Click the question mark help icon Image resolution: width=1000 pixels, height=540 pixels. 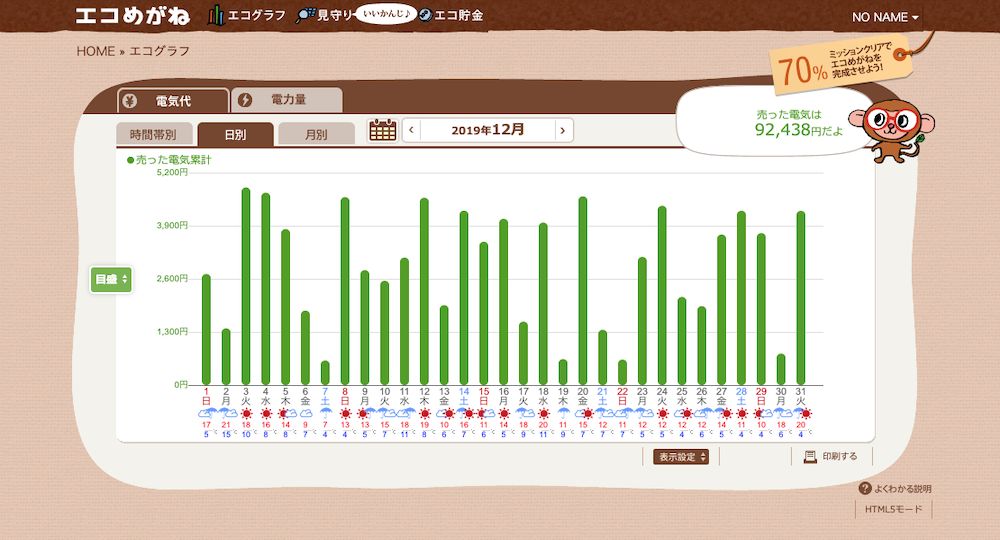(x=865, y=489)
